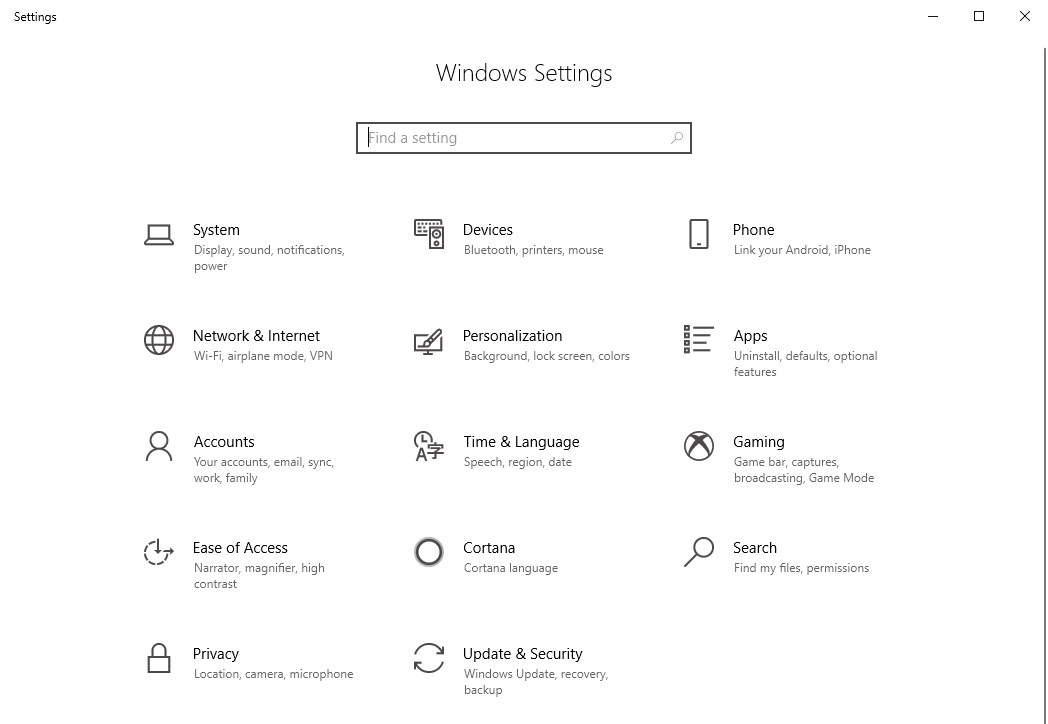This screenshot has height=724, width=1048.
Task: Click the Cortana circle icon
Action: [429, 552]
